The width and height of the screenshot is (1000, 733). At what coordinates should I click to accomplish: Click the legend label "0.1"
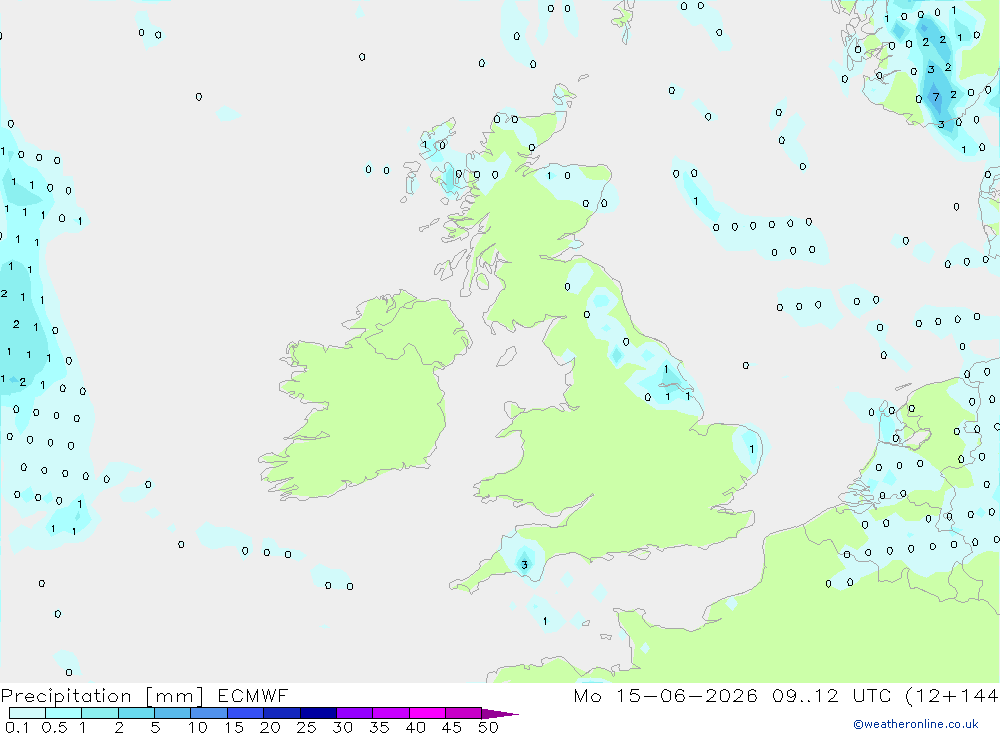(17, 727)
